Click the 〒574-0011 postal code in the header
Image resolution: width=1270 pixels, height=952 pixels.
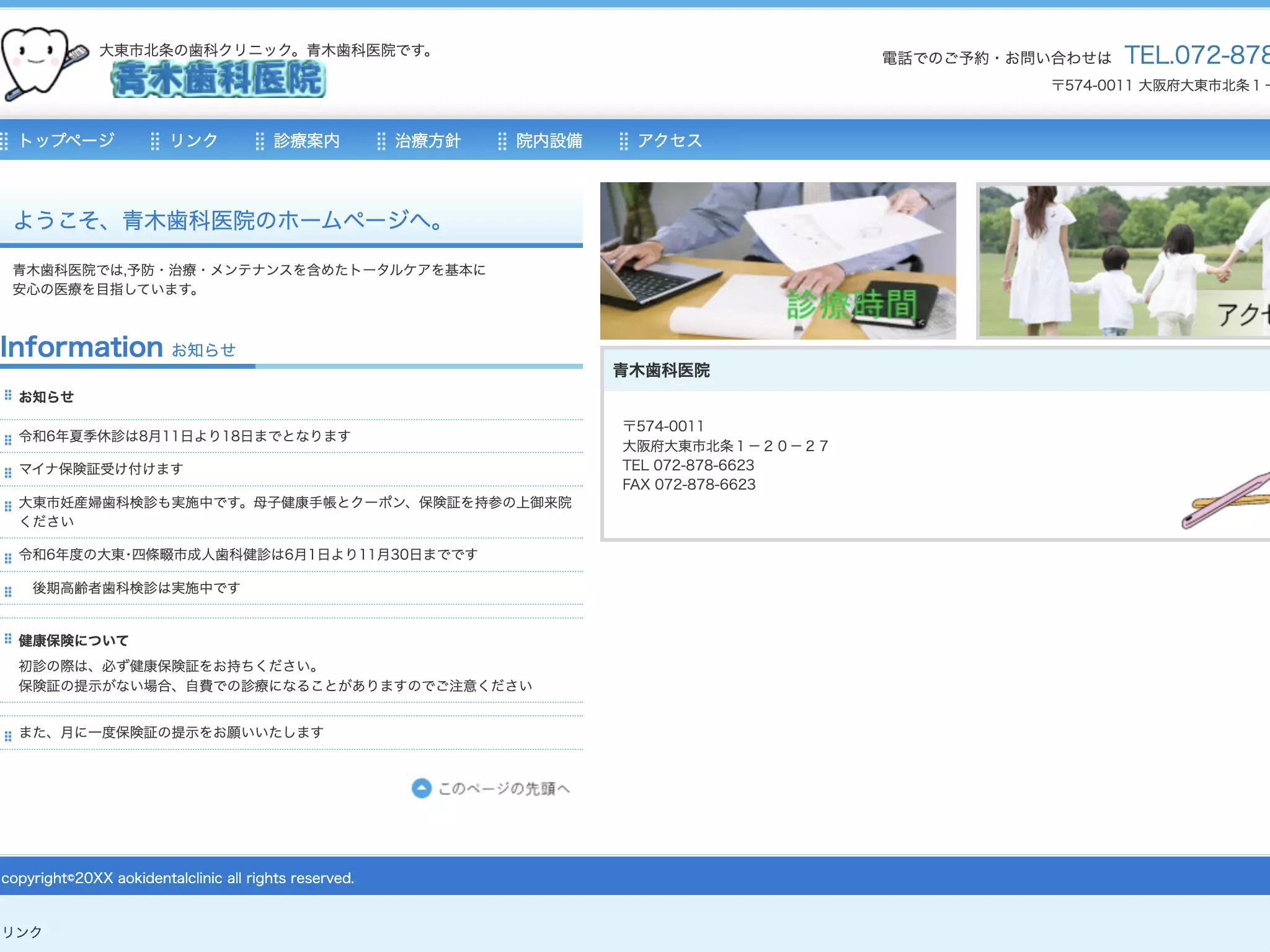coord(1092,85)
